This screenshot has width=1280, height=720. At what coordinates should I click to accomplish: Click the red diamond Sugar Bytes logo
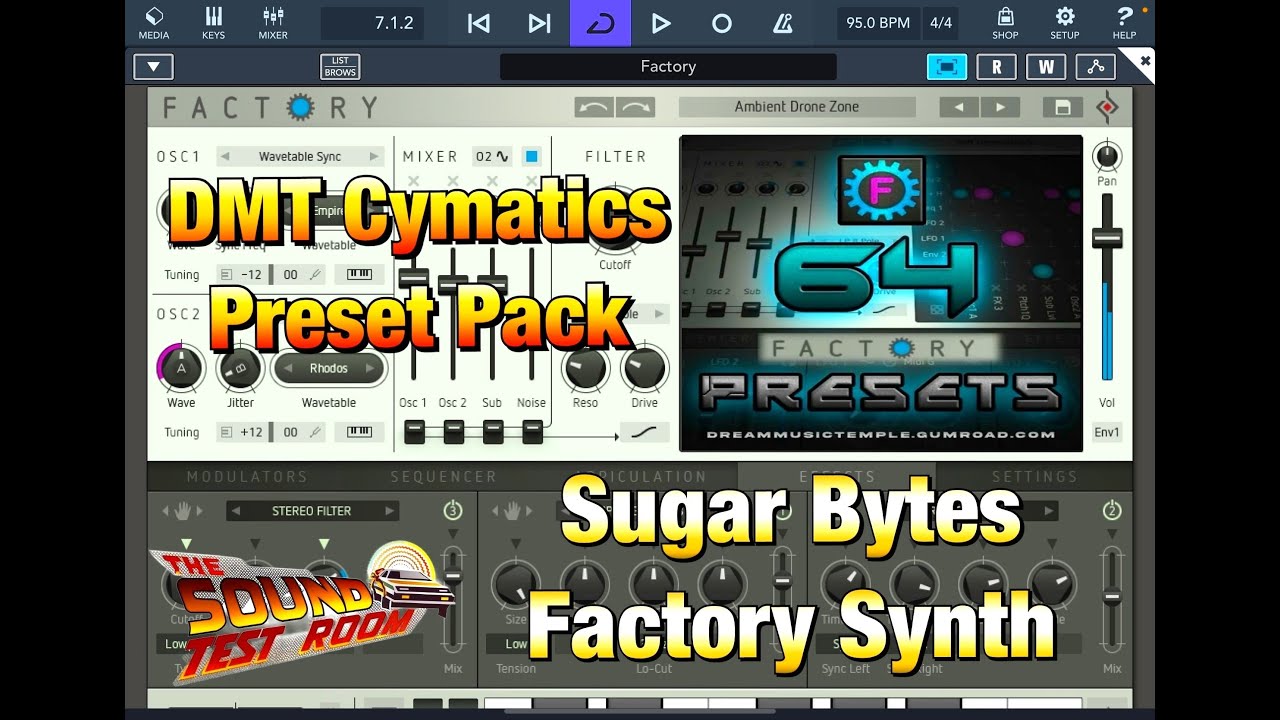click(x=1107, y=107)
